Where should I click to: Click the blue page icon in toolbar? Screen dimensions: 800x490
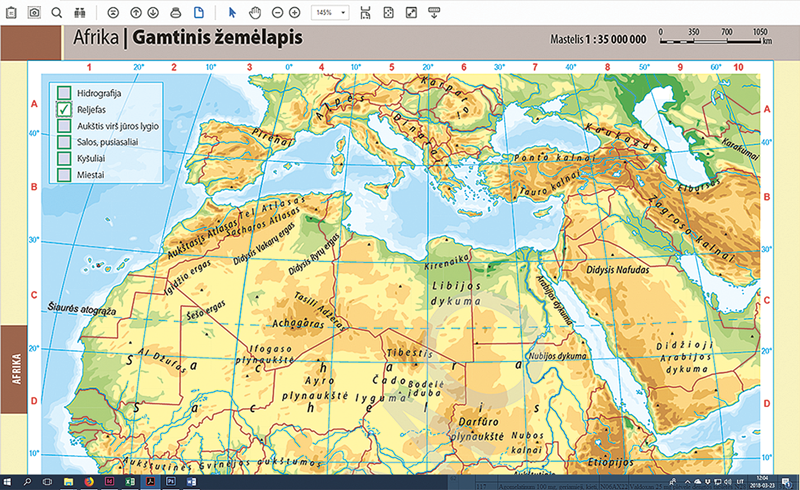[198, 12]
